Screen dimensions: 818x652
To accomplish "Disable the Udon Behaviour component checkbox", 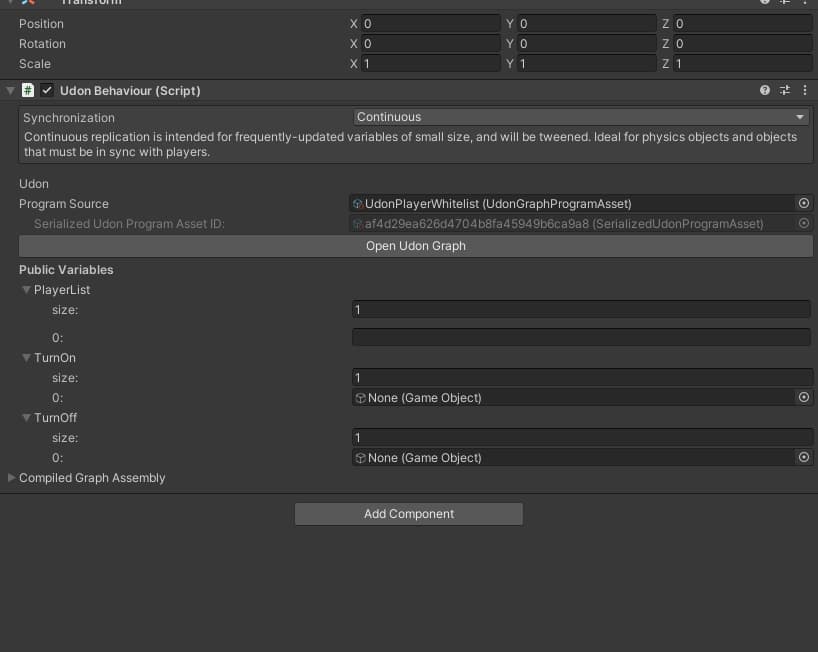I will 47,90.
